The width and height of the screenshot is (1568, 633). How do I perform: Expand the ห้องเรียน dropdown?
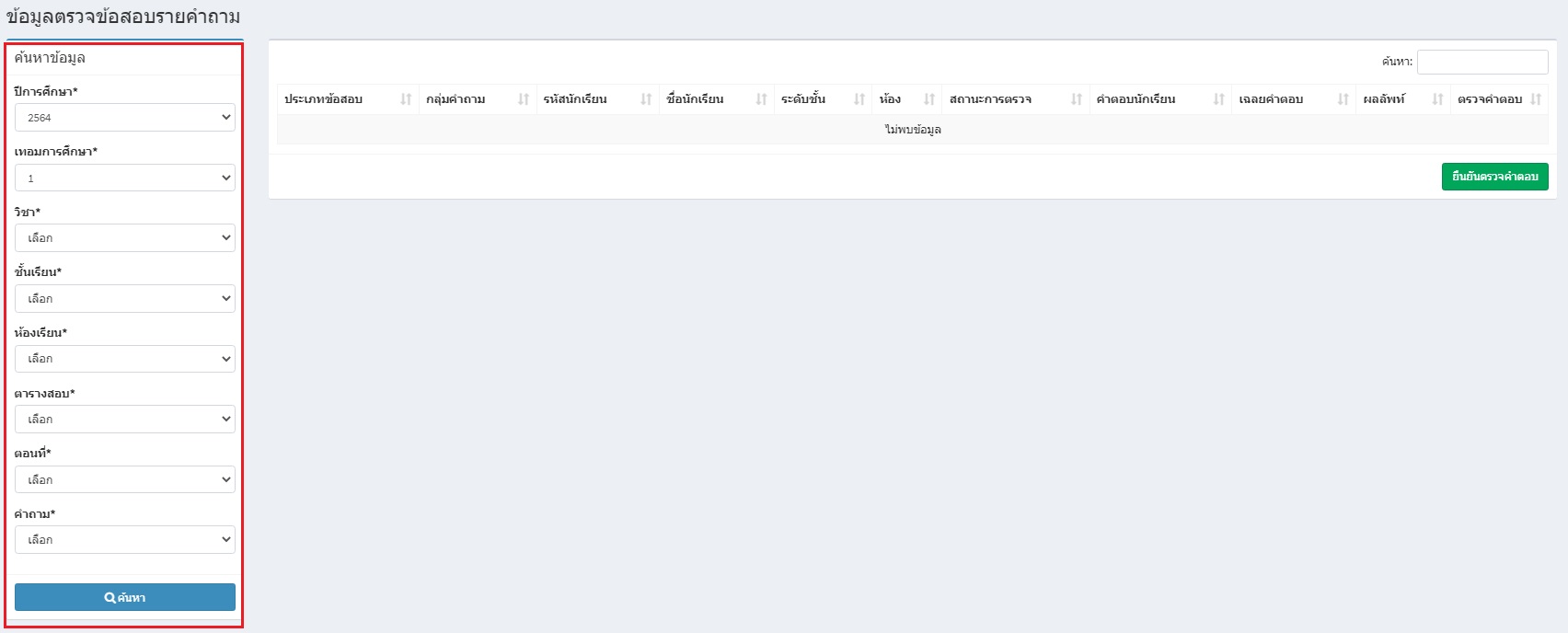125,359
